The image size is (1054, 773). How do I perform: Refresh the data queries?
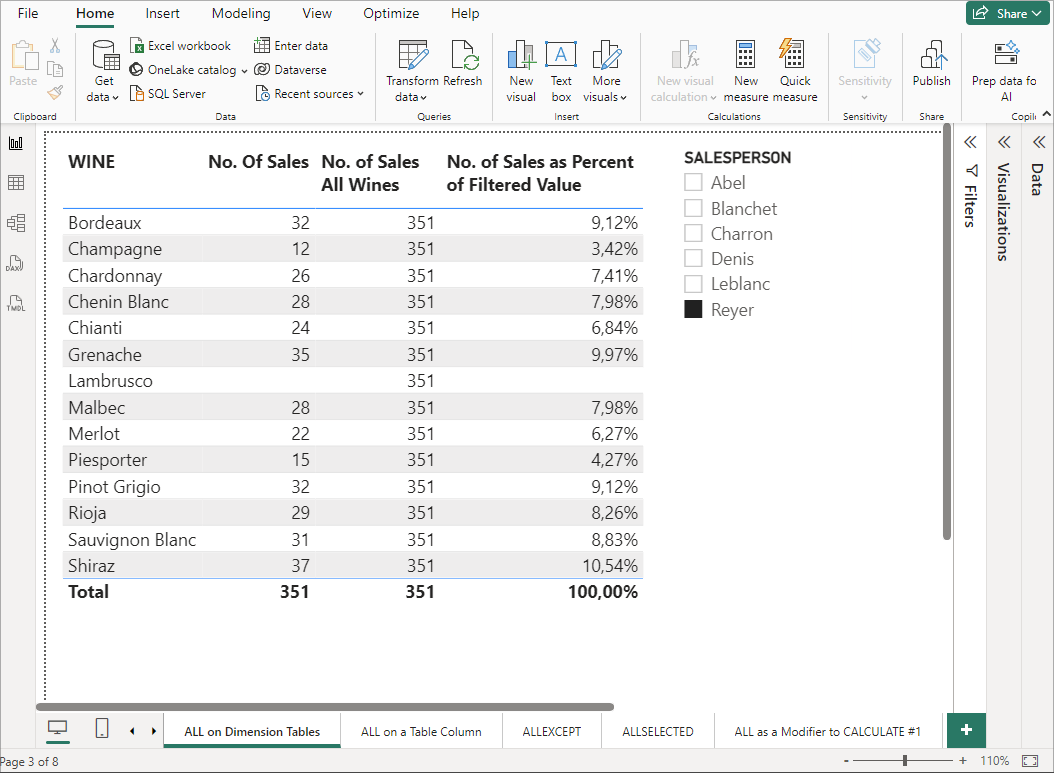463,64
